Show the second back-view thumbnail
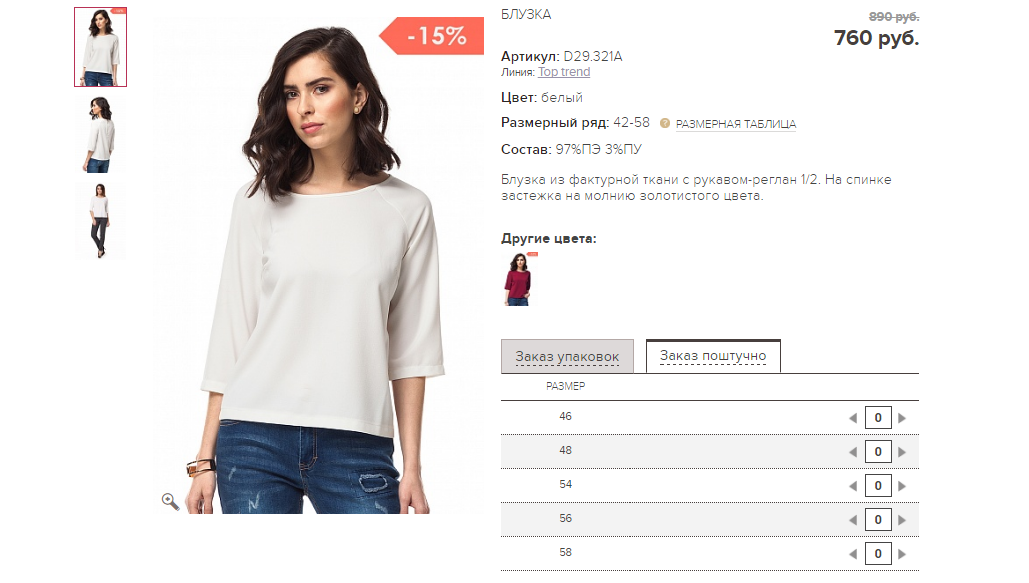 100,134
